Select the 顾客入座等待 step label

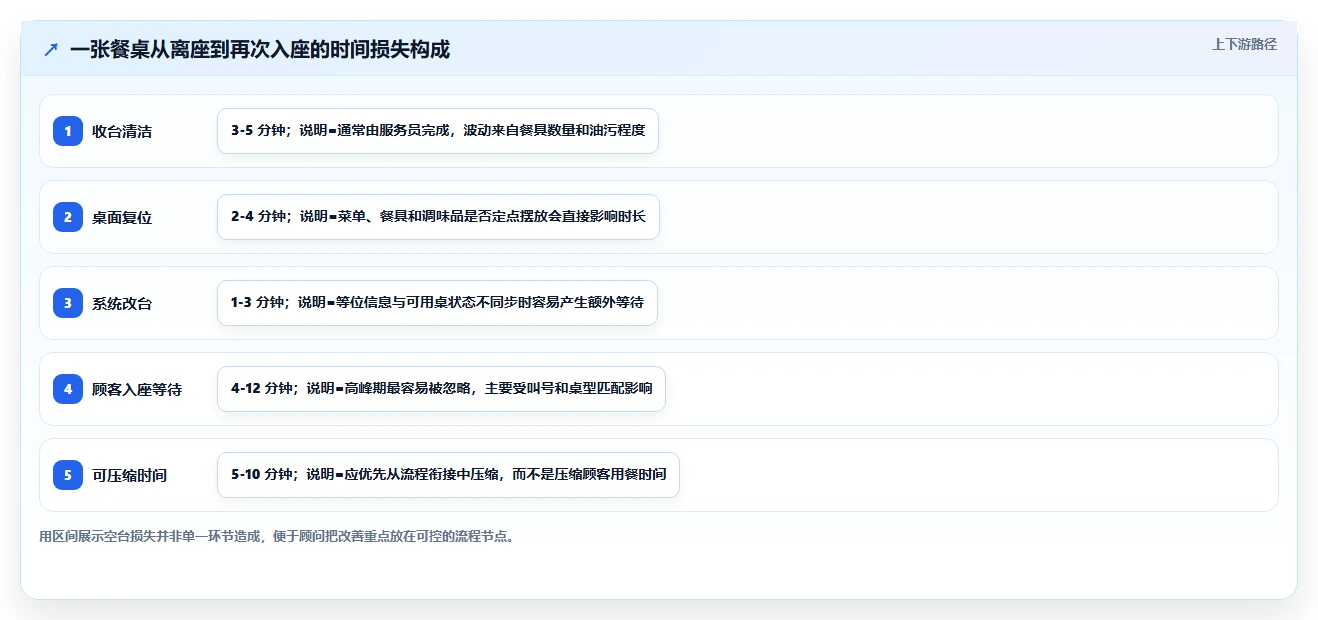click(x=137, y=389)
